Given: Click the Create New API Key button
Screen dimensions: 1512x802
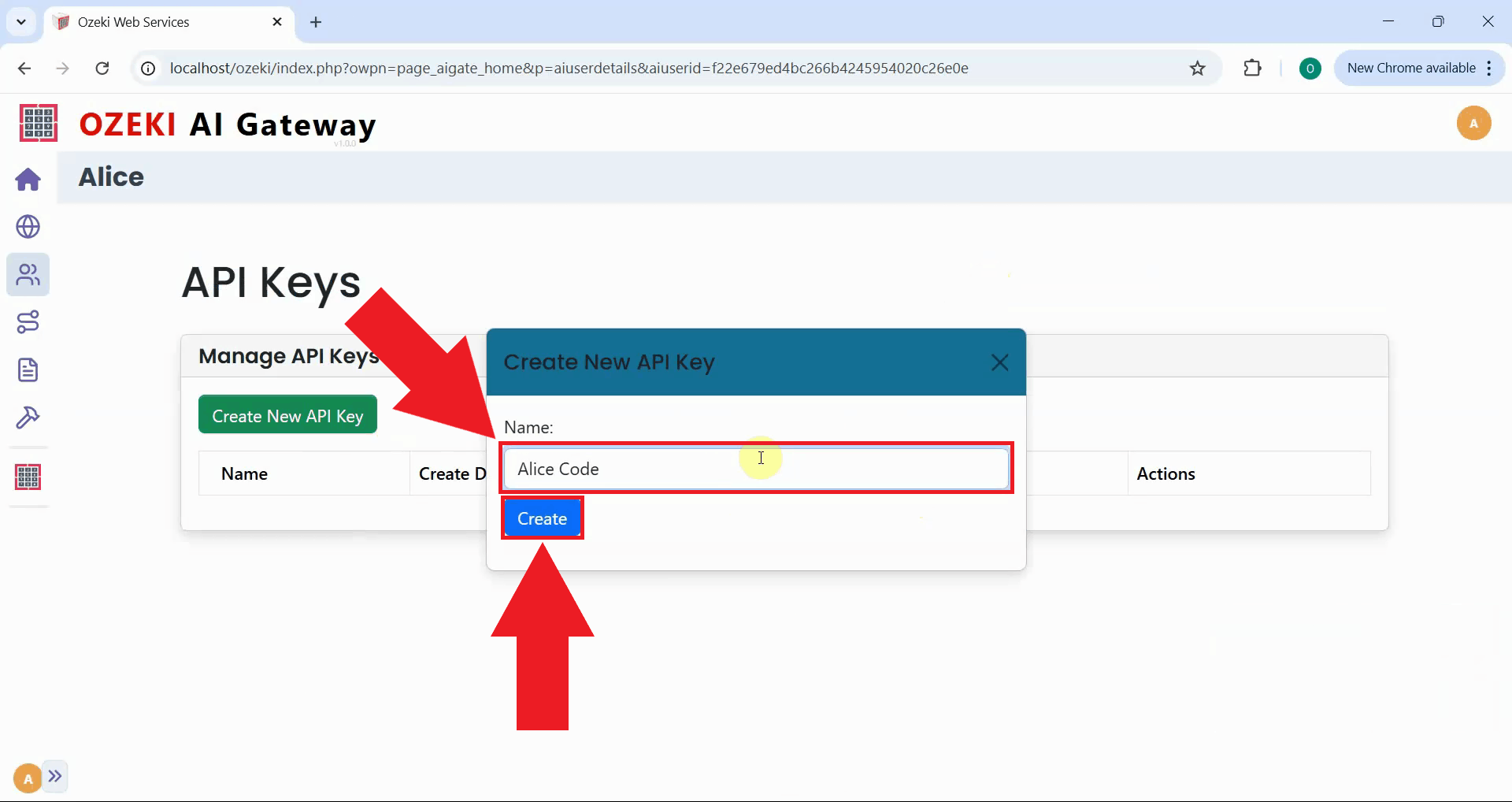Looking at the screenshot, I should click(287, 414).
